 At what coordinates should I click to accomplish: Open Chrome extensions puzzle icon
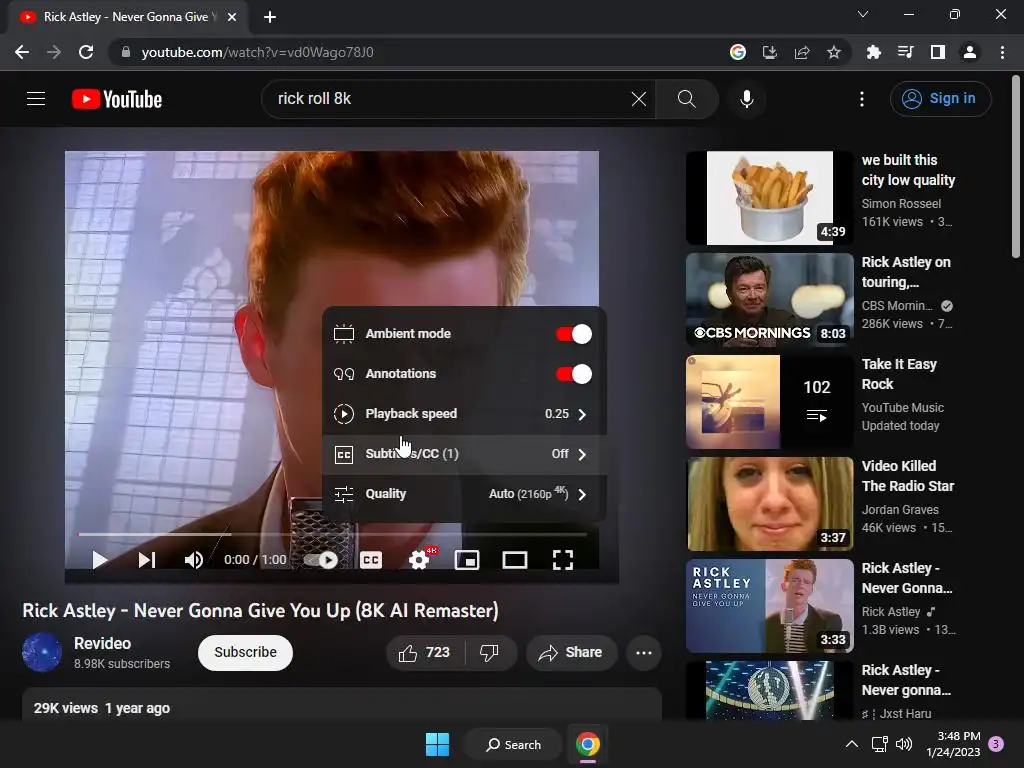pyautogui.click(x=873, y=52)
